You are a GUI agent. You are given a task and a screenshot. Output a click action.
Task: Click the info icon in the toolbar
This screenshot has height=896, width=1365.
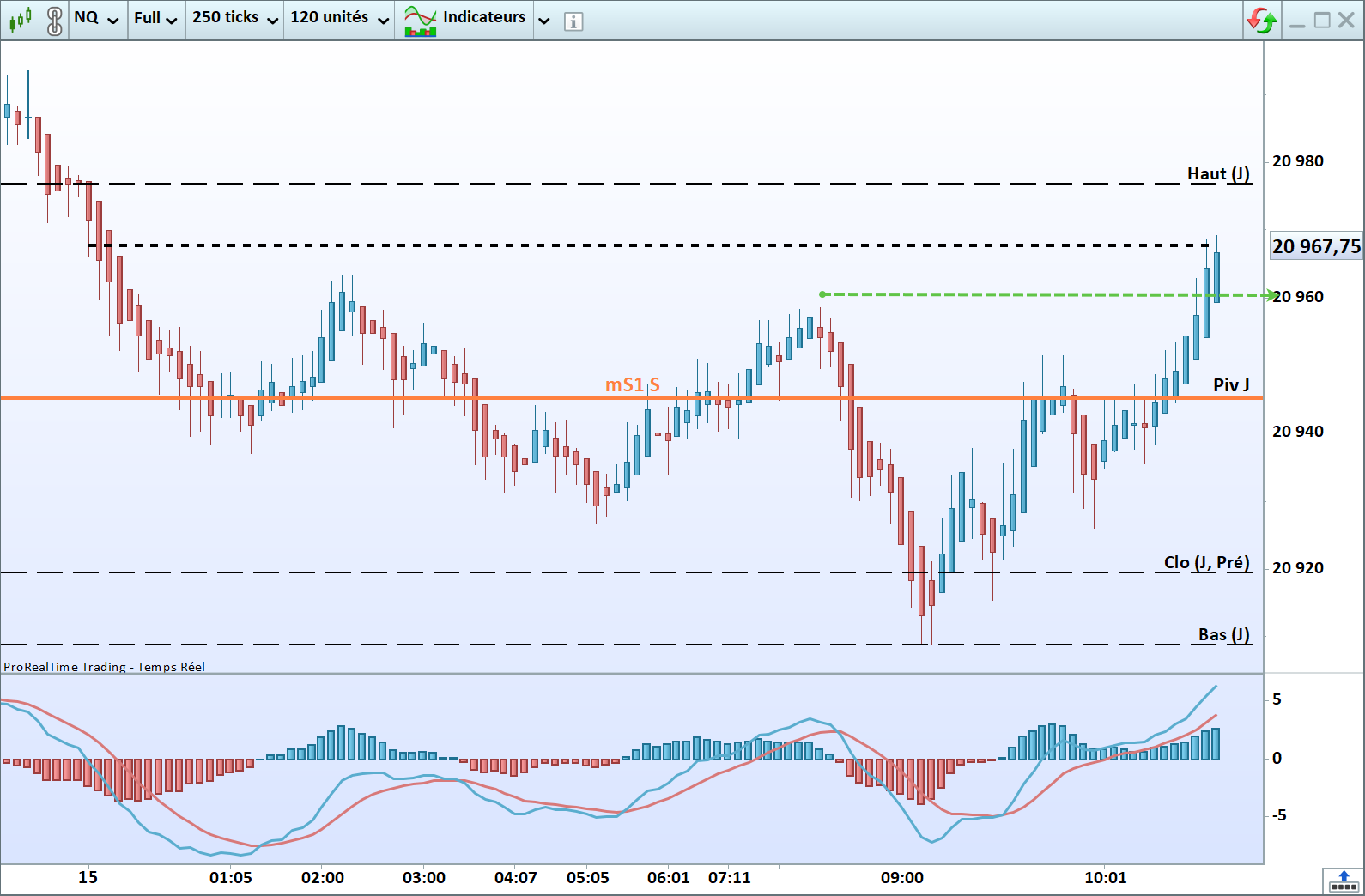point(573,21)
